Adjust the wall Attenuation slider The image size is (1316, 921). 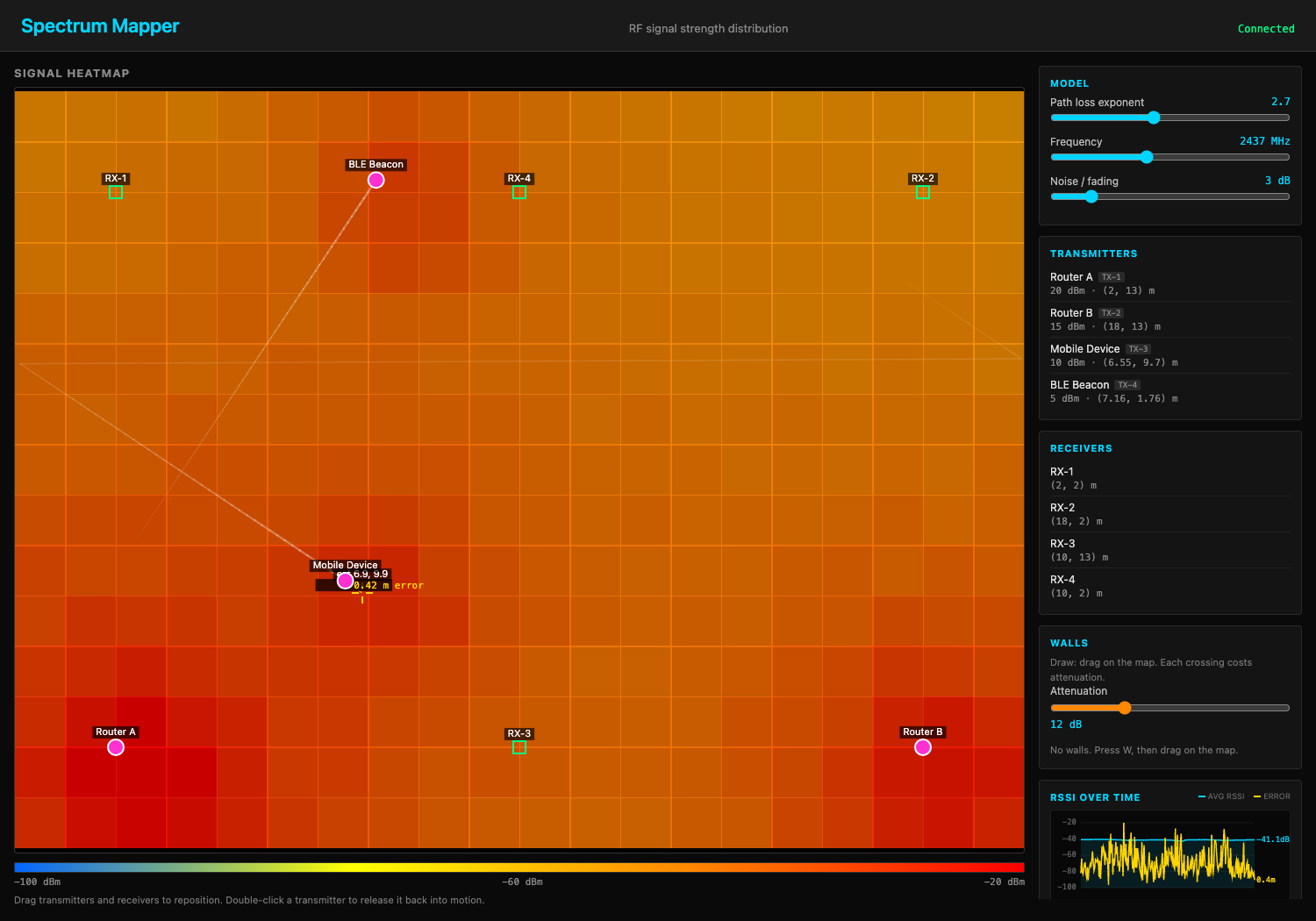(x=1170, y=708)
